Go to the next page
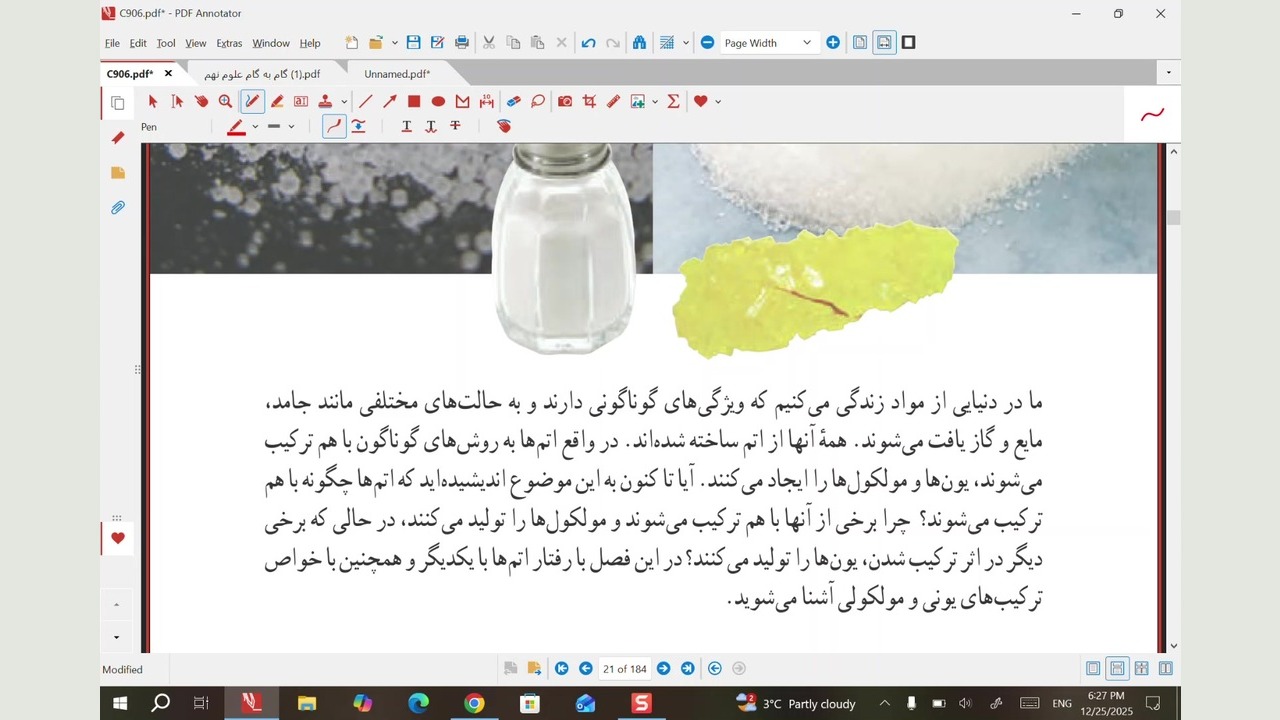 663,669
